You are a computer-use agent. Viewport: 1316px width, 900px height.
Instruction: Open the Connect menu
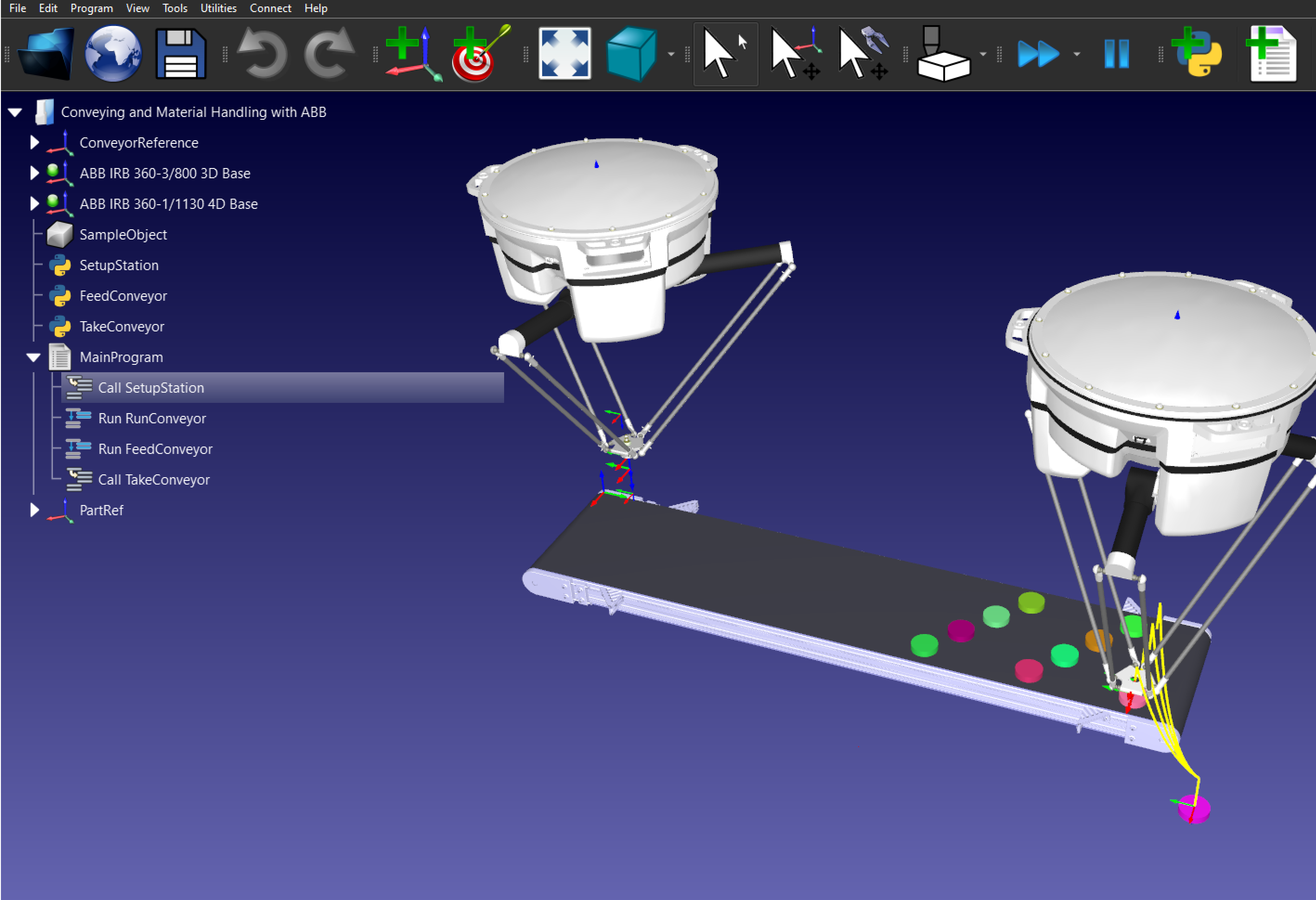[270, 8]
